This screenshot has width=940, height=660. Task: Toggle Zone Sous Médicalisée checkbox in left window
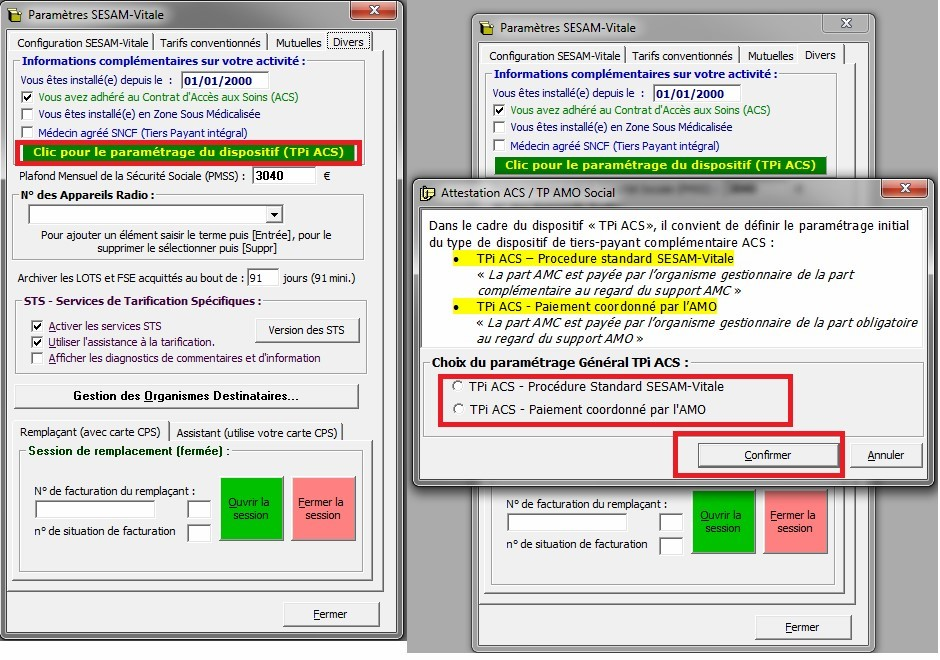click(27, 114)
